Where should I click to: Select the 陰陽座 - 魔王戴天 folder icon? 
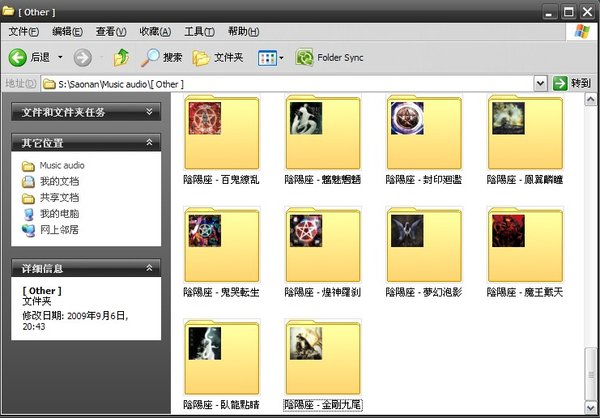pyautogui.click(x=525, y=245)
